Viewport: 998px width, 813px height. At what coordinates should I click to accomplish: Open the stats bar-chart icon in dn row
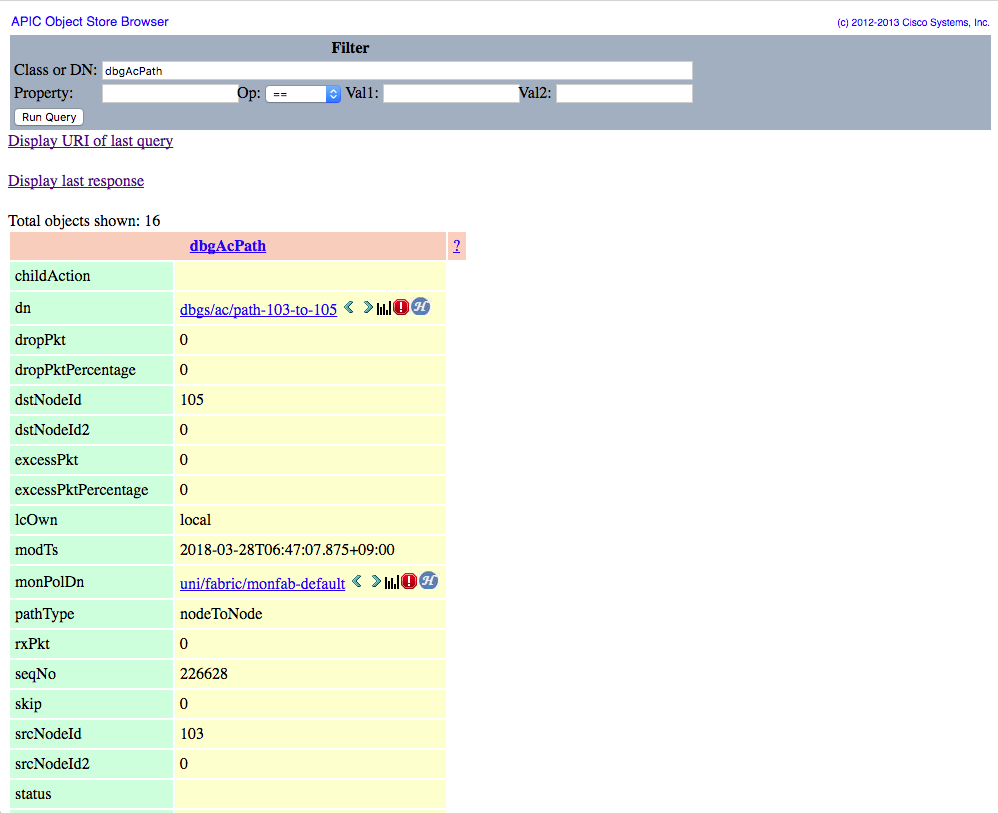pos(384,309)
